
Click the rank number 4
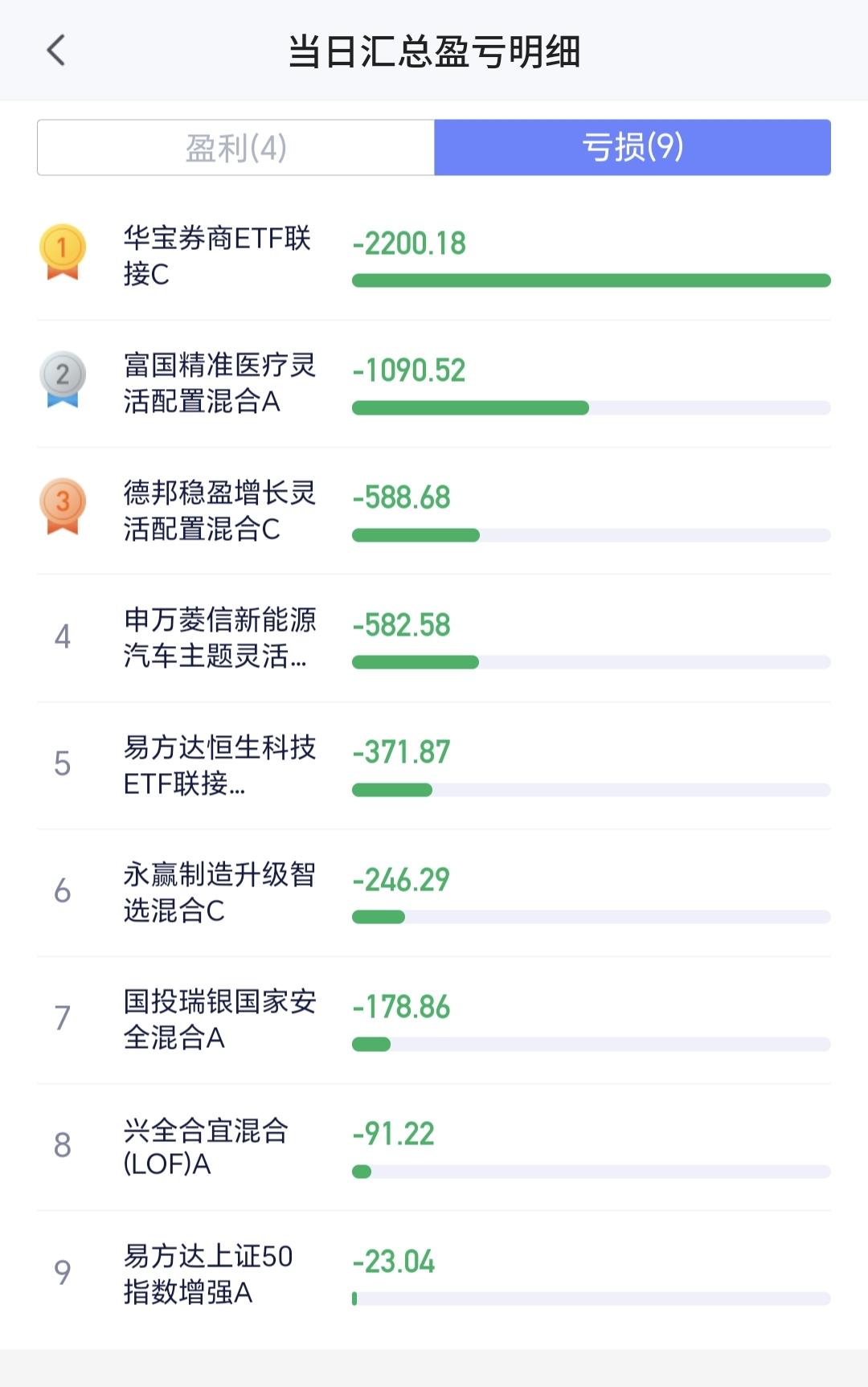[63, 636]
